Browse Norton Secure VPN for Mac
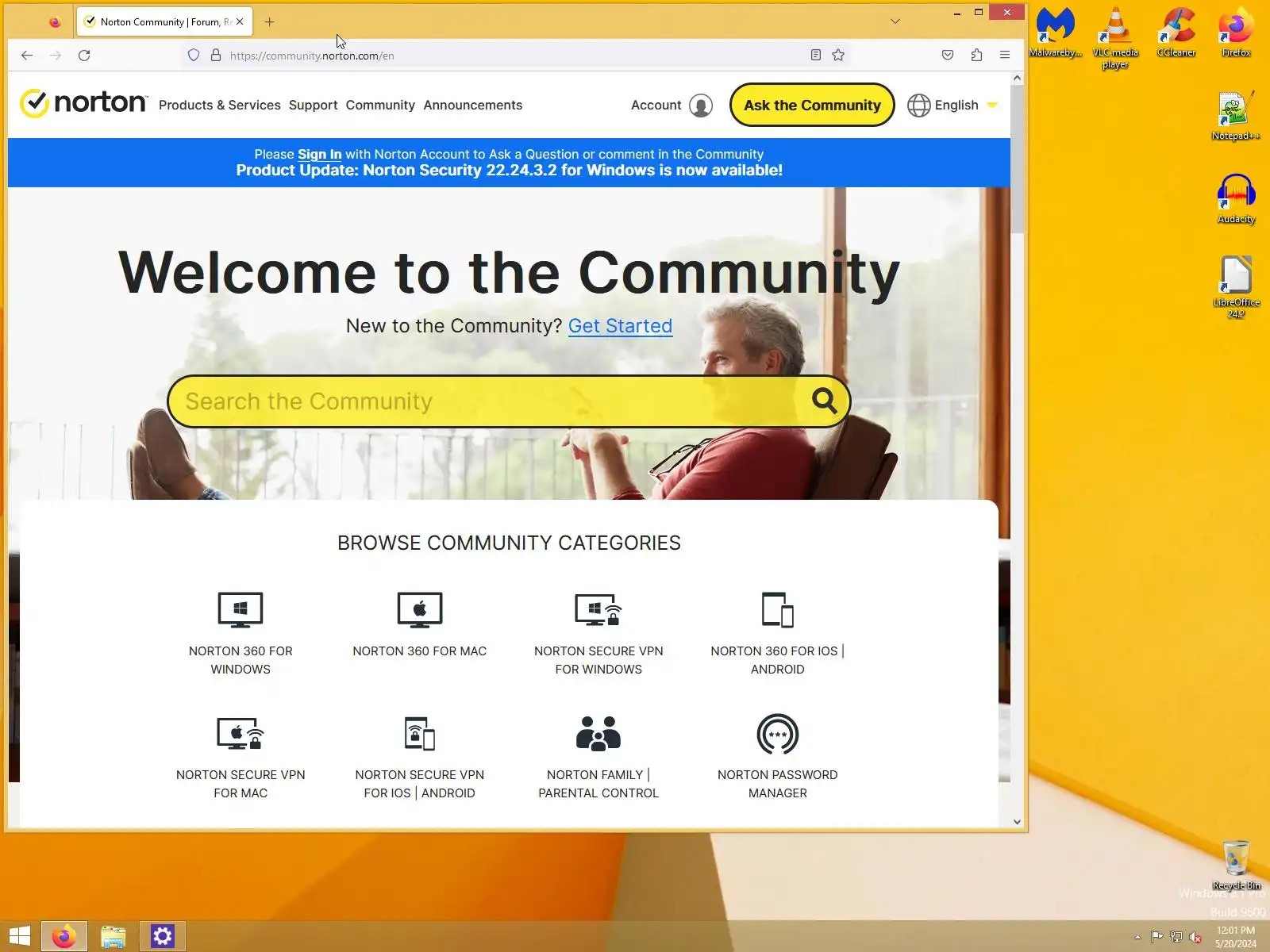Screen dimensions: 1270x952 click(241, 758)
